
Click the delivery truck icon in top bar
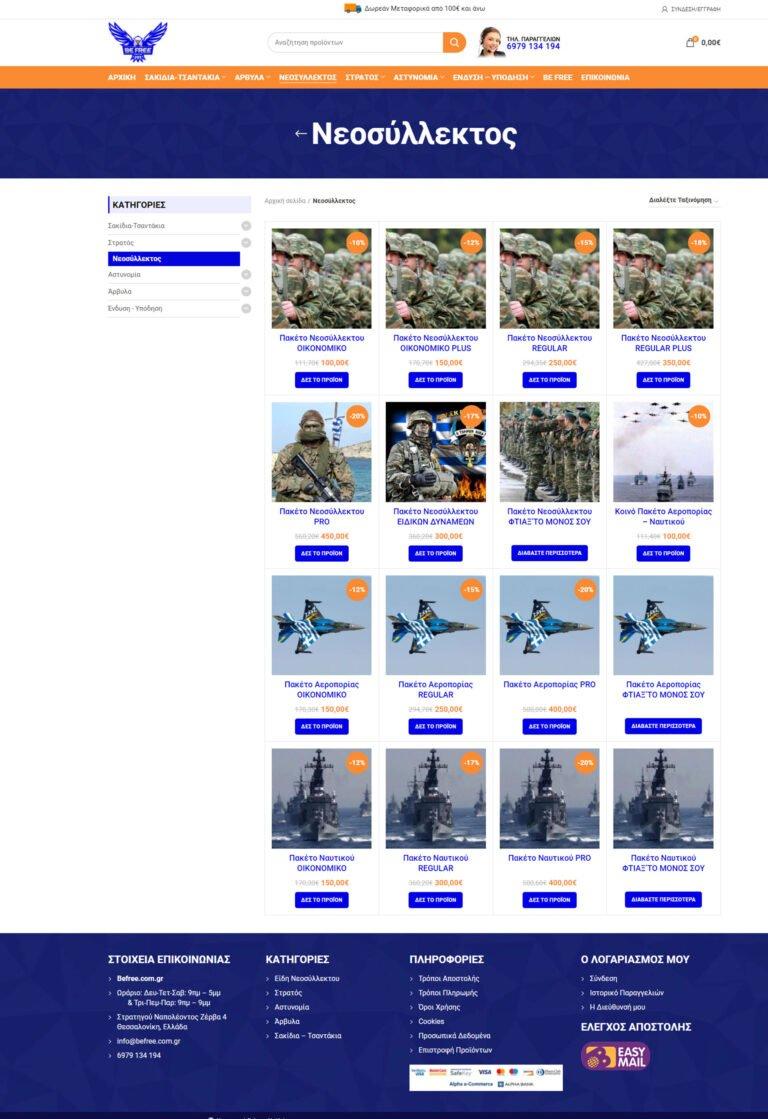click(x=352, y=8)
